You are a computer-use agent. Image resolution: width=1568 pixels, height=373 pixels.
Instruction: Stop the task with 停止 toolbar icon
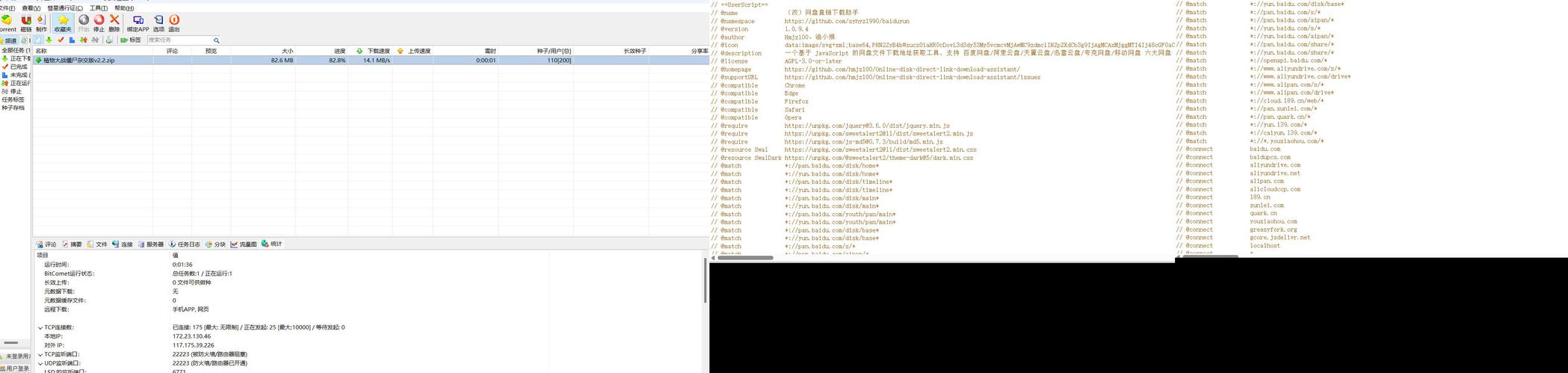coord(99,23)
